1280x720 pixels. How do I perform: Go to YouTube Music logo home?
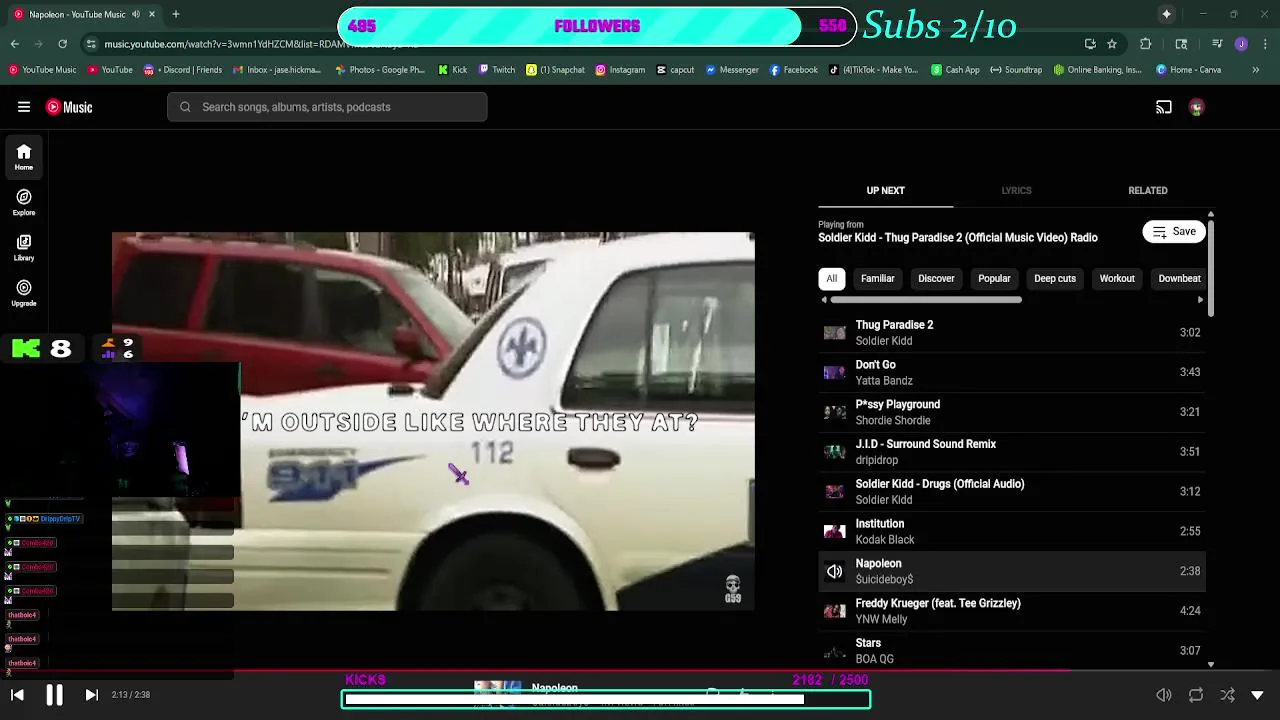69,107
